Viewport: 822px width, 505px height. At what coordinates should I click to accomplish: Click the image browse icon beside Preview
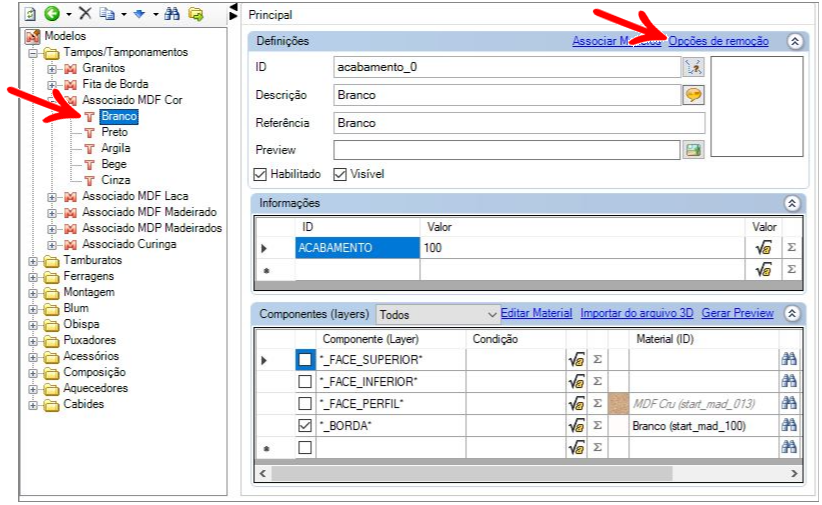(x=693, y=150)
